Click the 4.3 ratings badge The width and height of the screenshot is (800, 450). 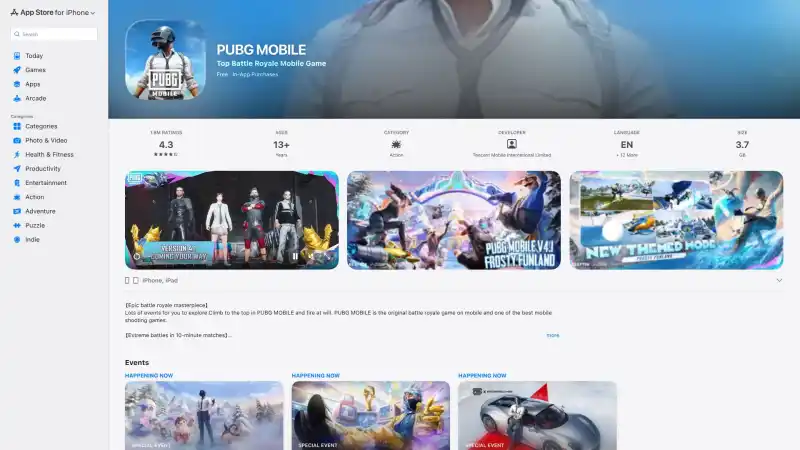click(166, 144)
